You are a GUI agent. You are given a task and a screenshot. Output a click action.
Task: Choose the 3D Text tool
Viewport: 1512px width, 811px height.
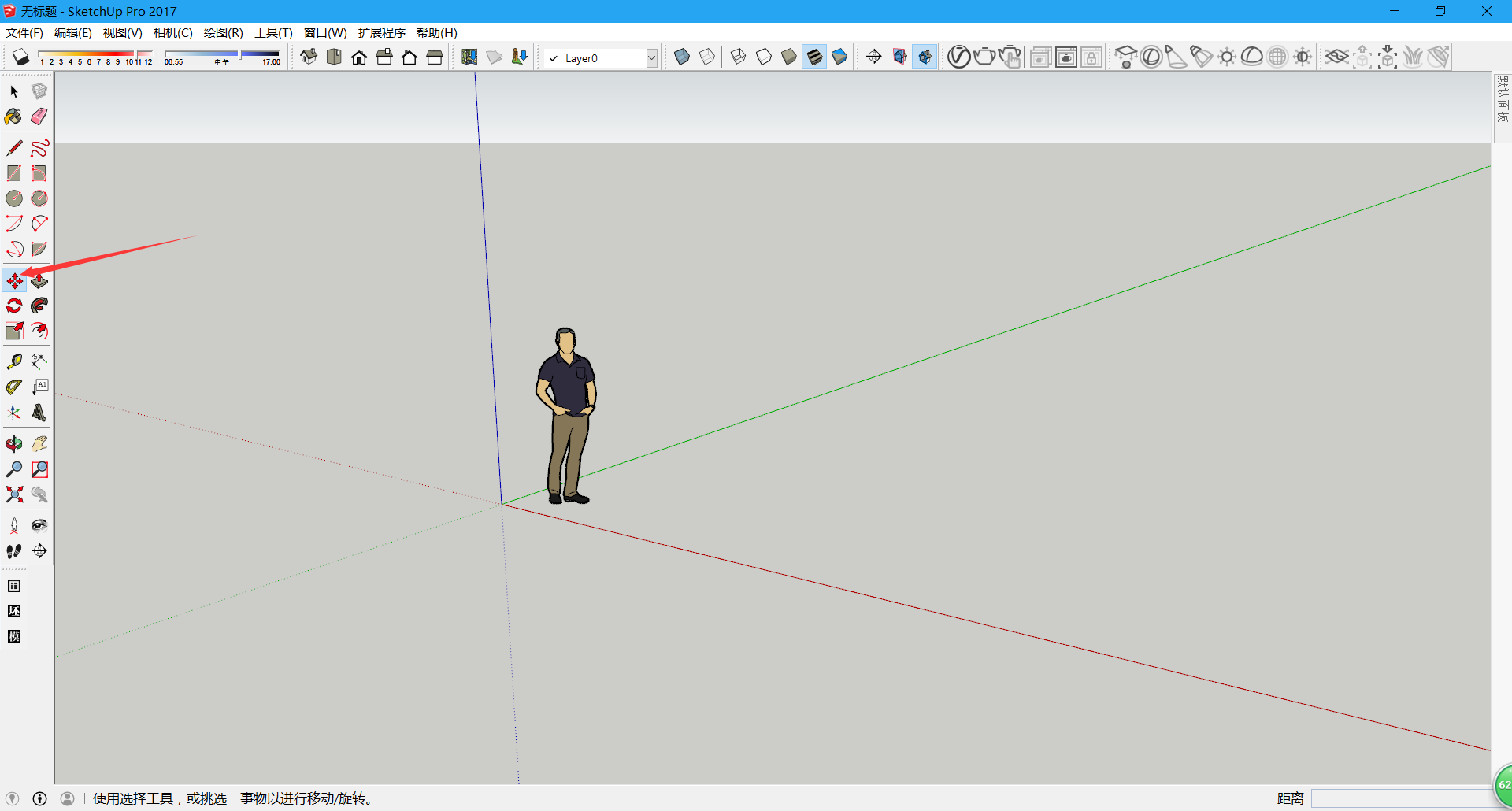coord(39,413)
